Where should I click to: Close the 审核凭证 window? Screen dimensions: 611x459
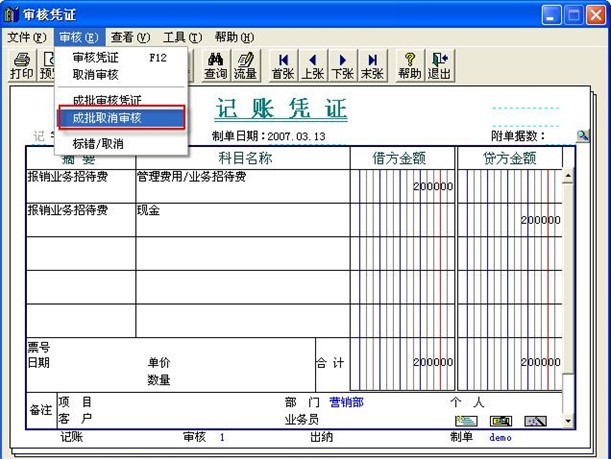(596, 15)
